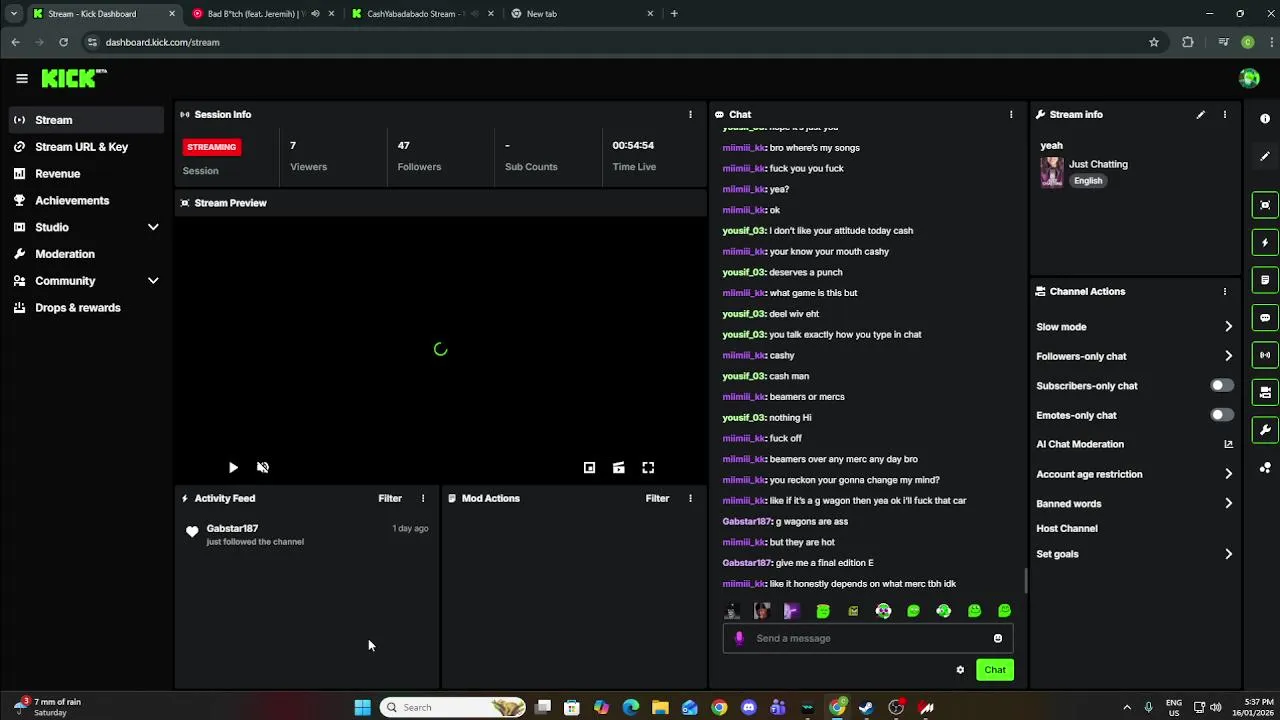
Task: Select Stream in sidebar
Action: click(86, 120)
